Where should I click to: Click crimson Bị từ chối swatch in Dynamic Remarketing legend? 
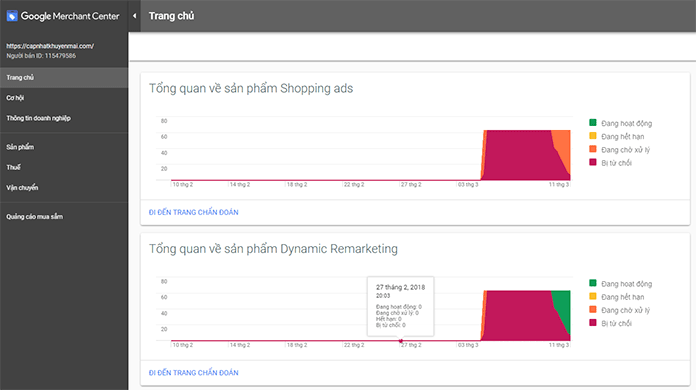point(593,323)
